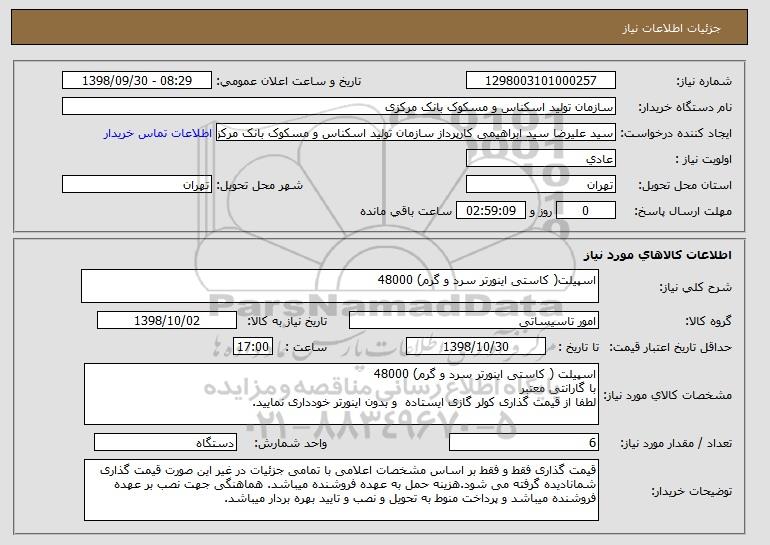
Task: Click the label حداقل تاریخ اعتبار قیمت
Action: (671, 348)
